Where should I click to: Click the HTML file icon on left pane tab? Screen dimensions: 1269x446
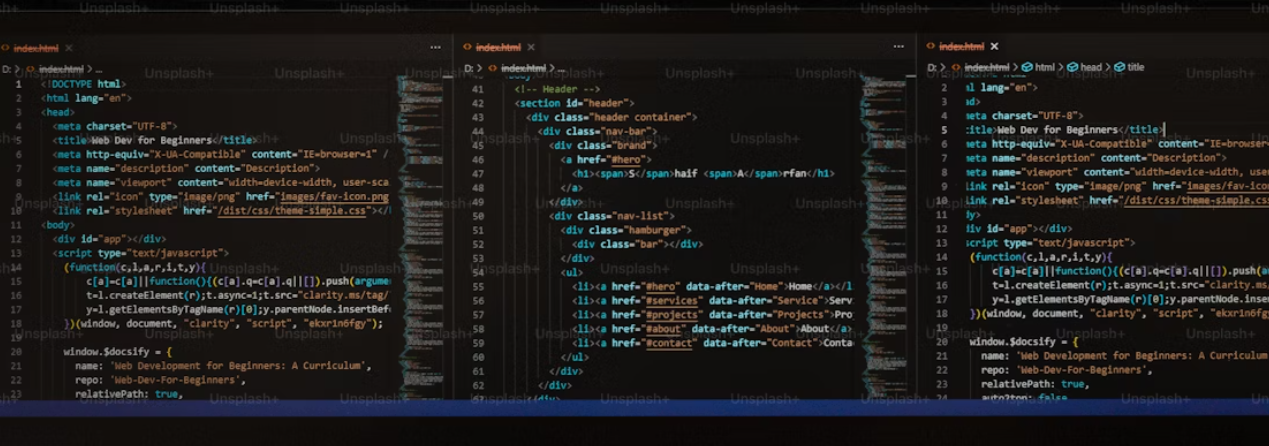coord(6,48)
